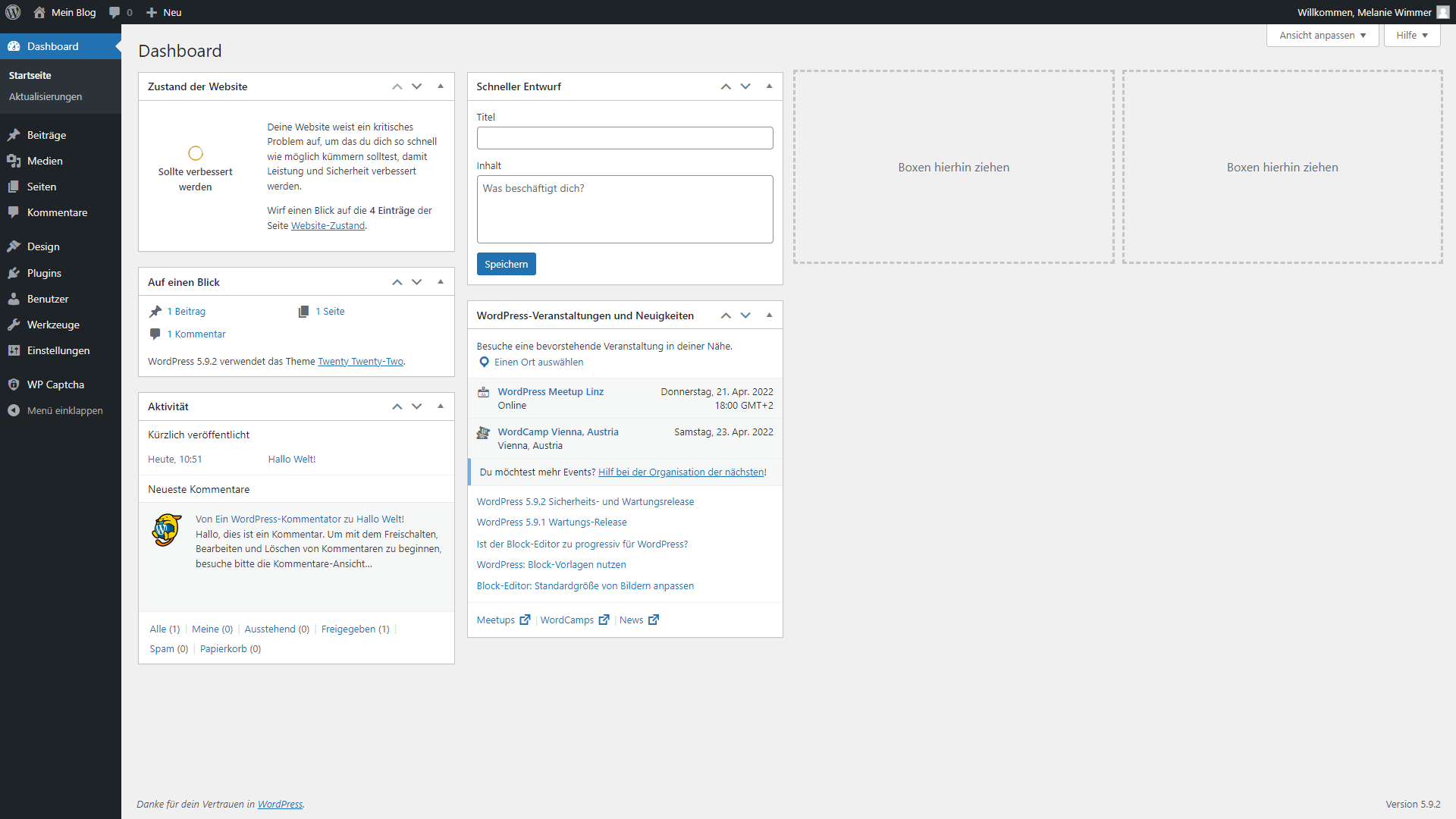Viewport: 1456px width, 819px height.
Task: Move Auf einen Blick box up
Action: click(x=397, y=282)
